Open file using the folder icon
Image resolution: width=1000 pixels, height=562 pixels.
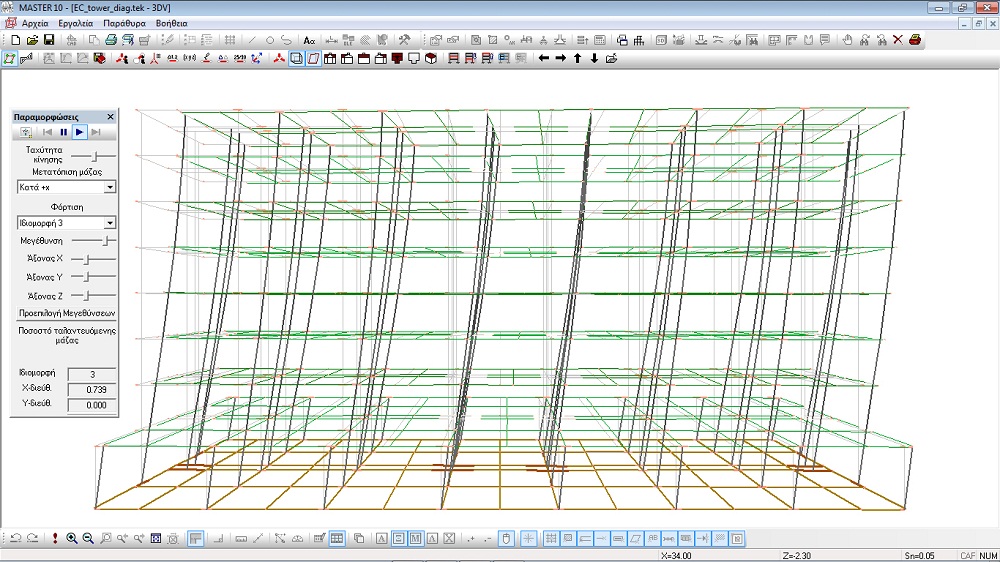[x=32, y=40]
